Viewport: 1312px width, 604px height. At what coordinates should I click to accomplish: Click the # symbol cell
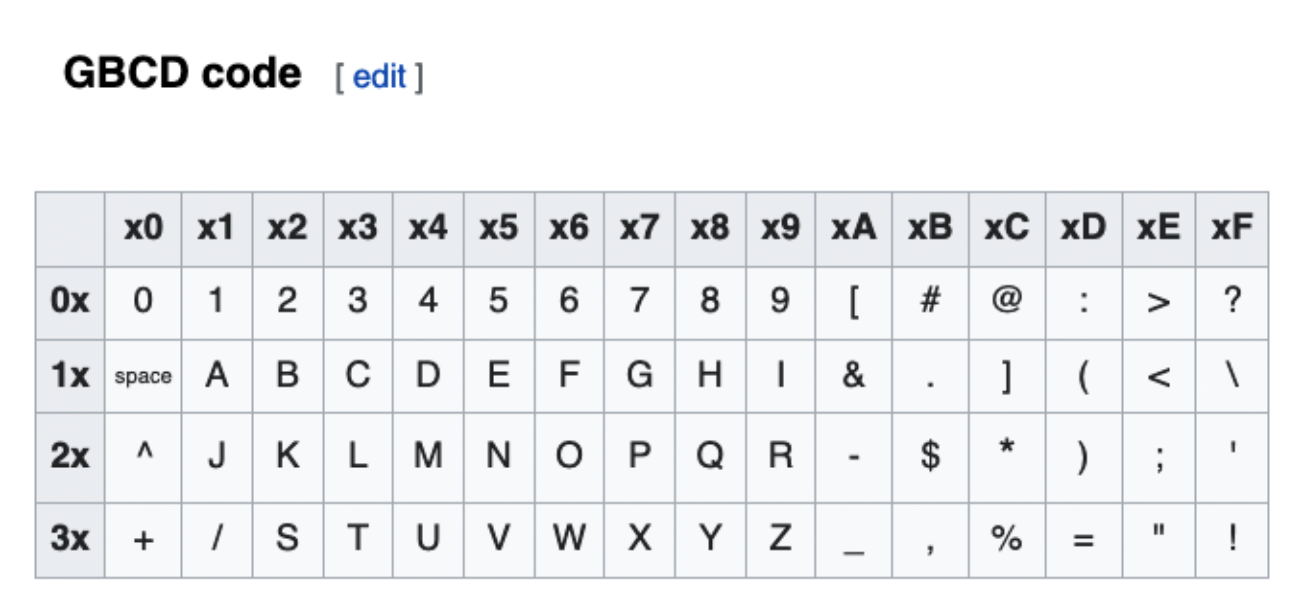point(930,302)
